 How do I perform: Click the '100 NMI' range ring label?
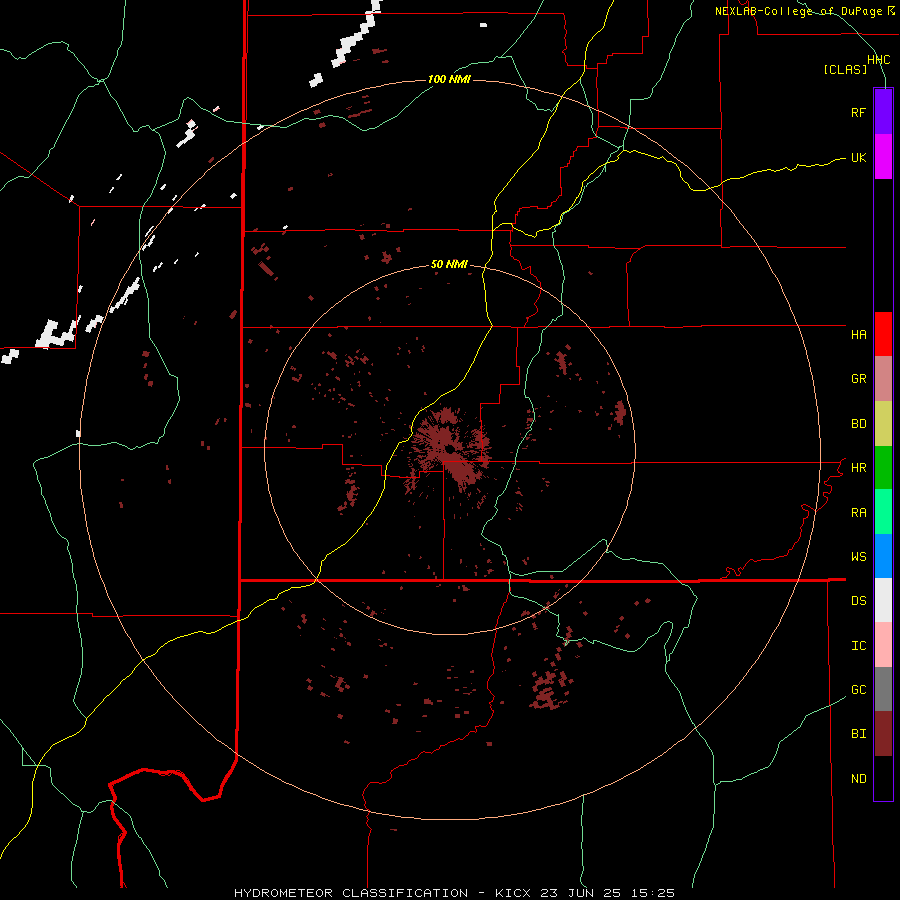(x=449, y=79)
